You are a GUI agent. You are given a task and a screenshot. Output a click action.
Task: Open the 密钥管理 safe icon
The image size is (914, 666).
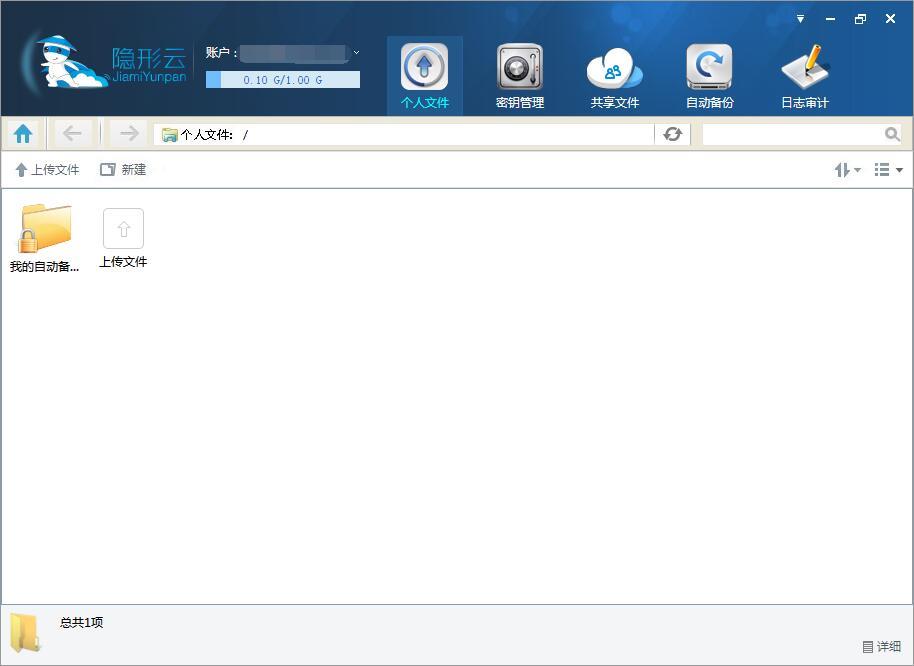click(x=519, y=67)
